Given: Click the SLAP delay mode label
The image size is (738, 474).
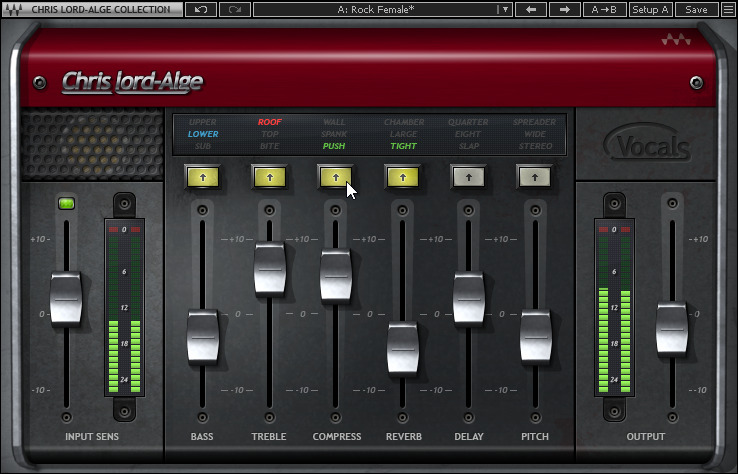Looking at the screenshot, I should 469,146.
